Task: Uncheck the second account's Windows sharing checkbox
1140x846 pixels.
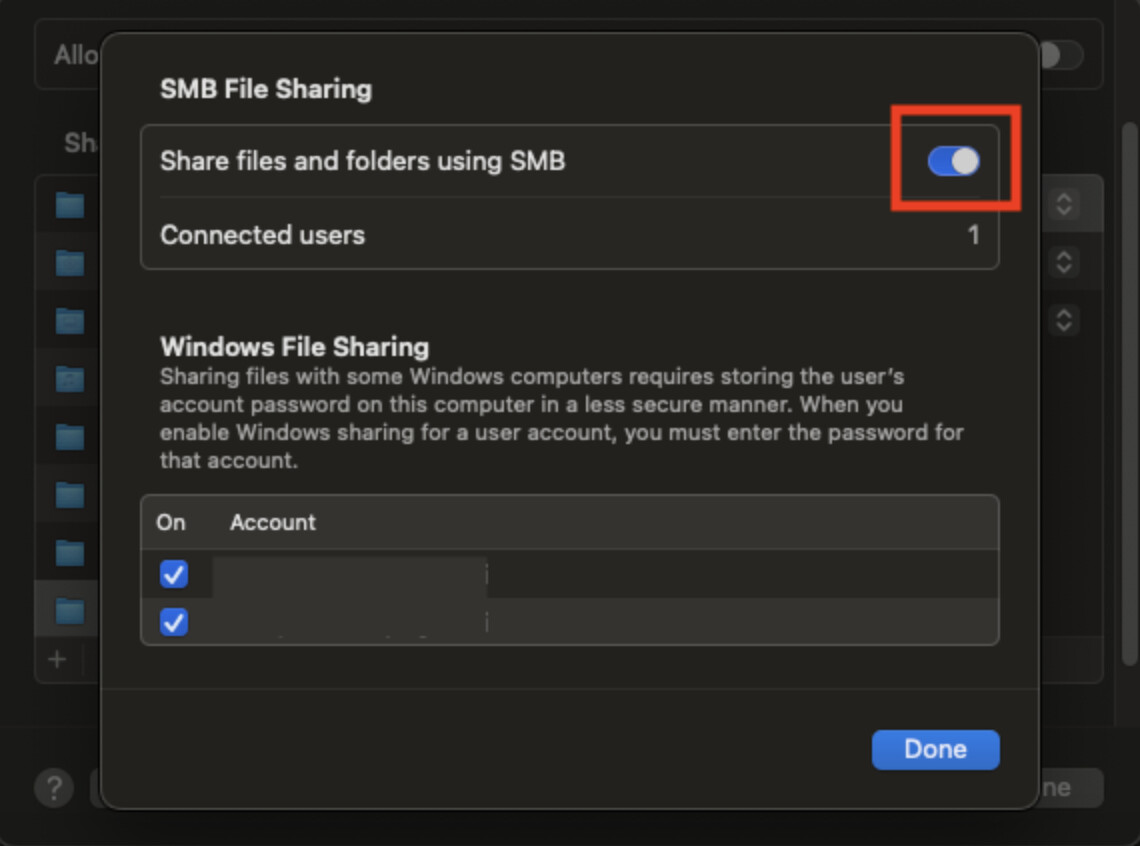Action: tap(174, 622)
